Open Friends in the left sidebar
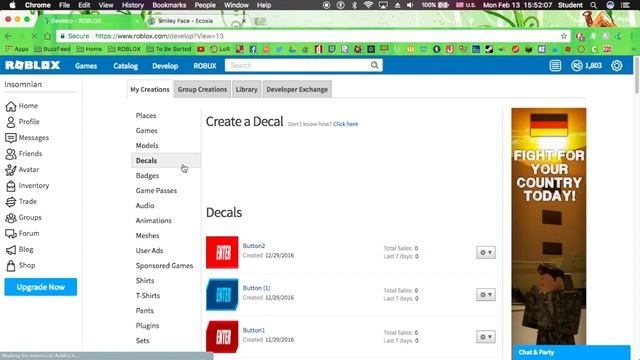This screenshot has height=360, width=640. tap(24, 153)
